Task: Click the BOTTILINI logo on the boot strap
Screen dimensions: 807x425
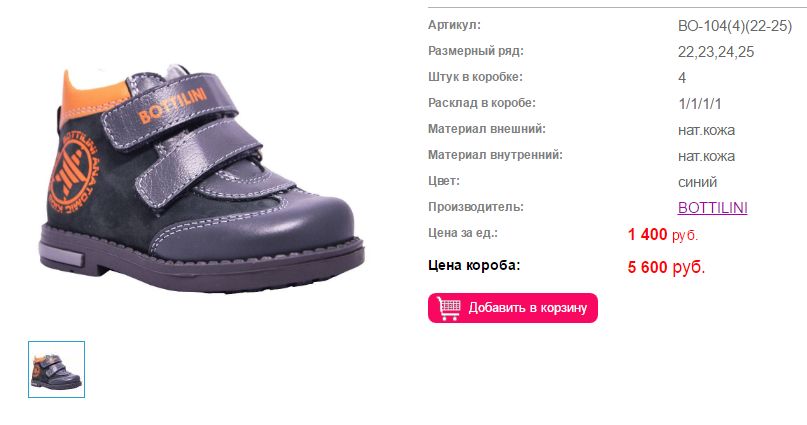Action: pos(172,105)
